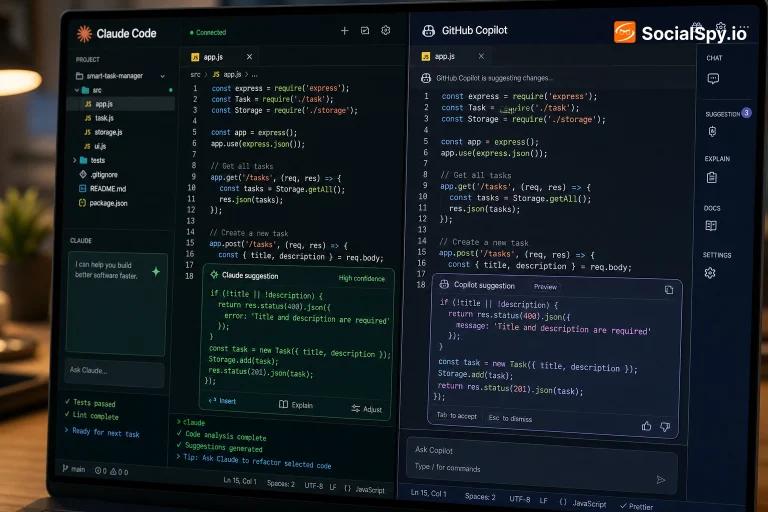Open the Docs book icon

tap(711, 225)
